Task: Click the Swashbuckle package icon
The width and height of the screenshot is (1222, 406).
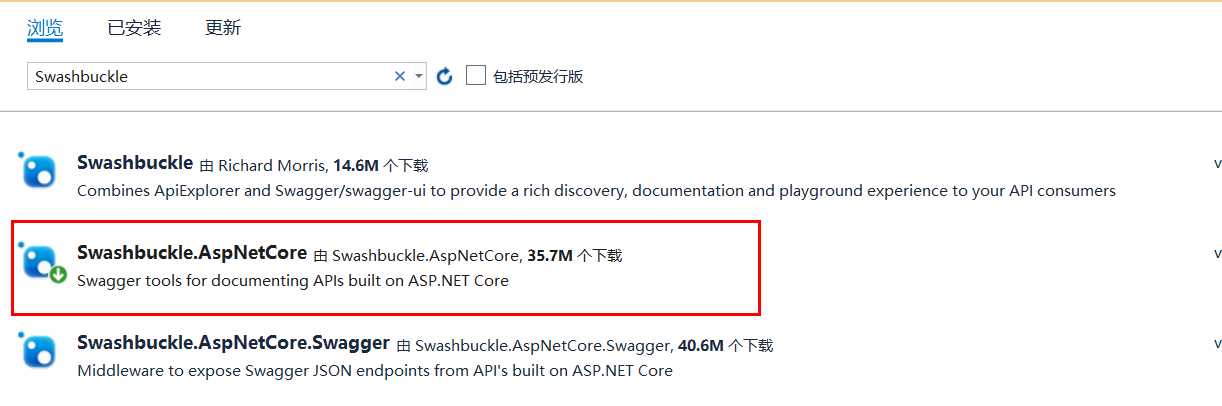Action: coord(39,170)
